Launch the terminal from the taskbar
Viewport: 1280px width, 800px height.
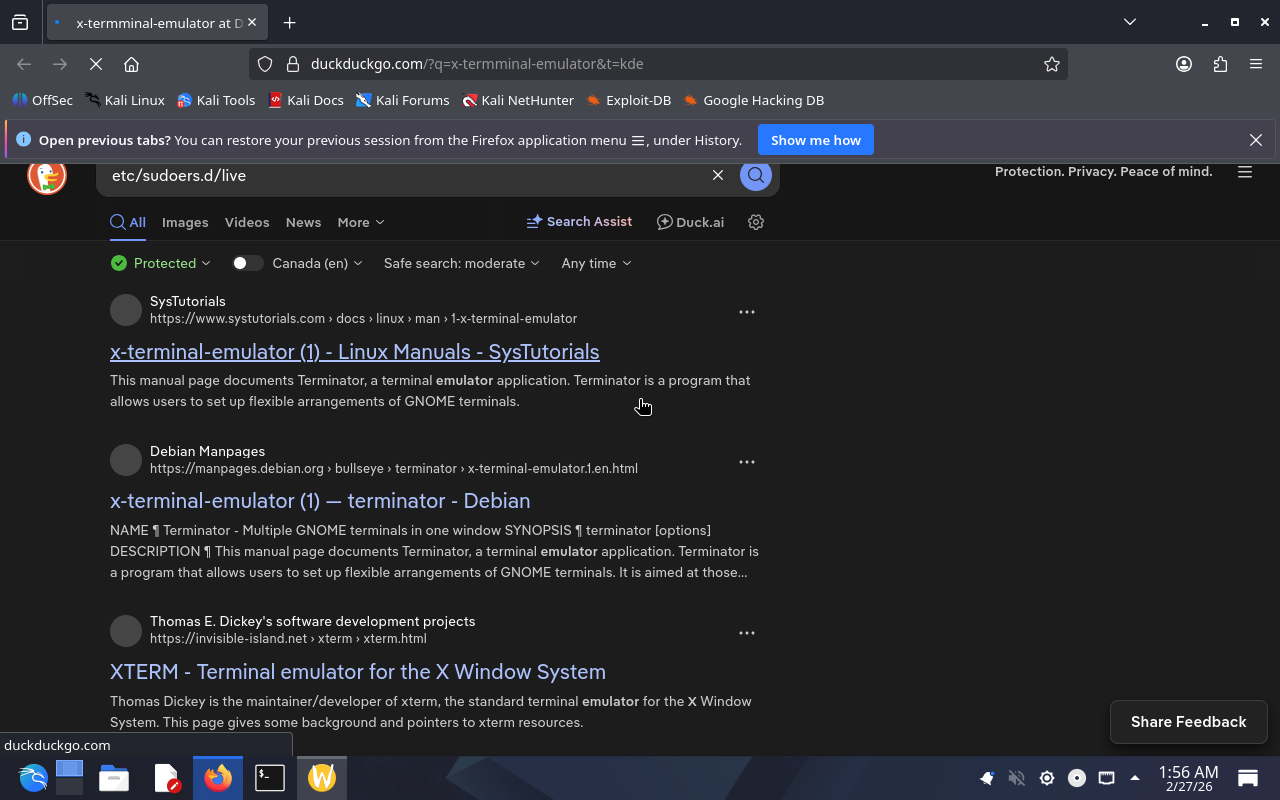pos(269,777)
